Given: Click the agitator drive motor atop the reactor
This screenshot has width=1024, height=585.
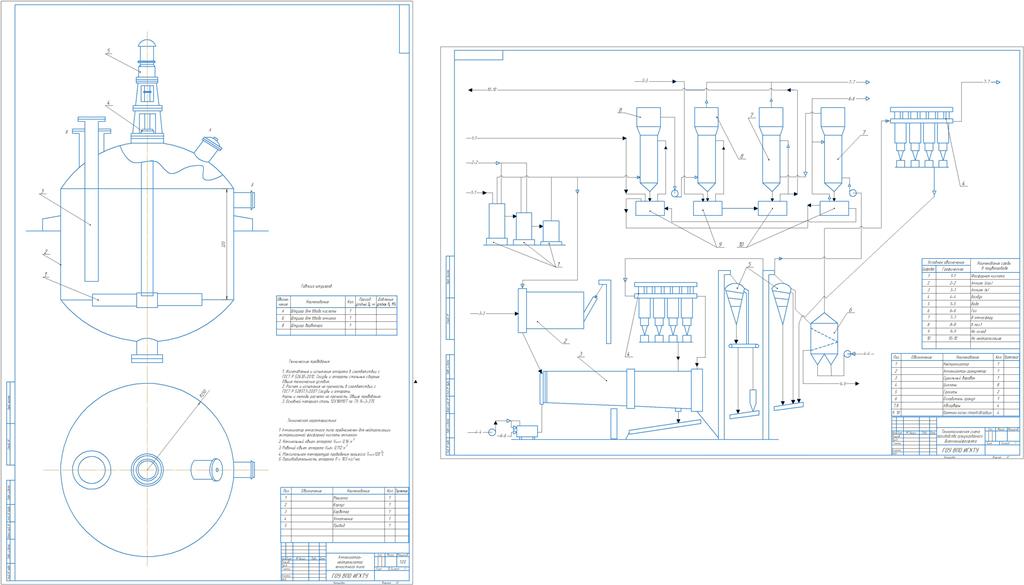Looking at the screenshot, I should (147, 56).
